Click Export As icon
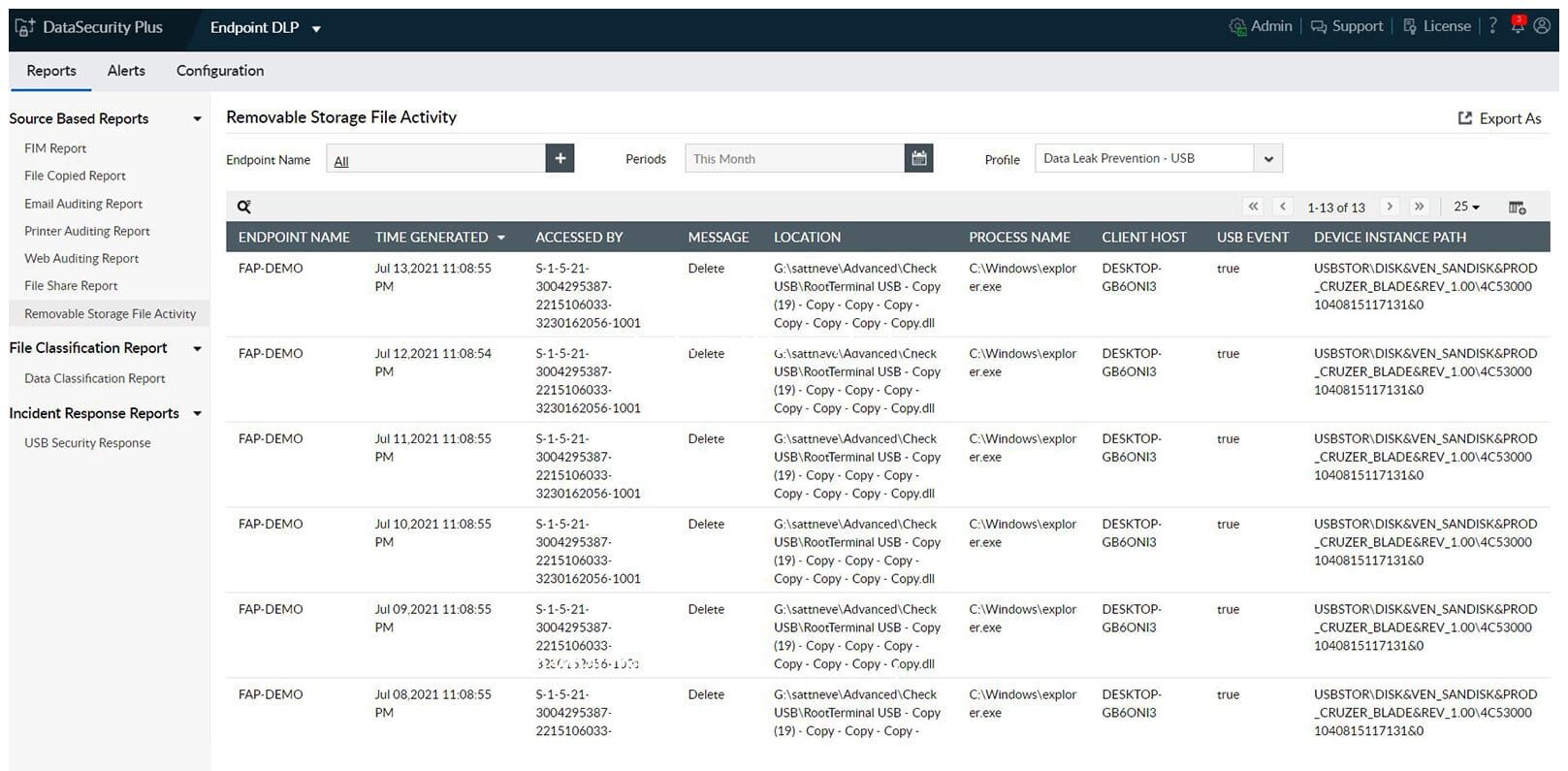 [1464, 118]
